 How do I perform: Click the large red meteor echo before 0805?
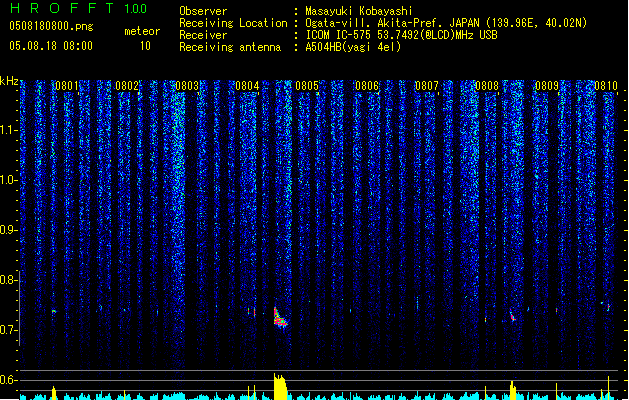pos(280,318)
